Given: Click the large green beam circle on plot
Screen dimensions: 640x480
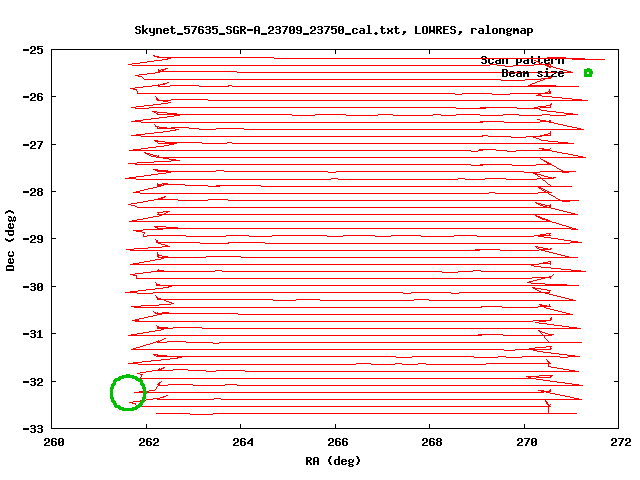Looking at the screenshot, I should point(128,393).
